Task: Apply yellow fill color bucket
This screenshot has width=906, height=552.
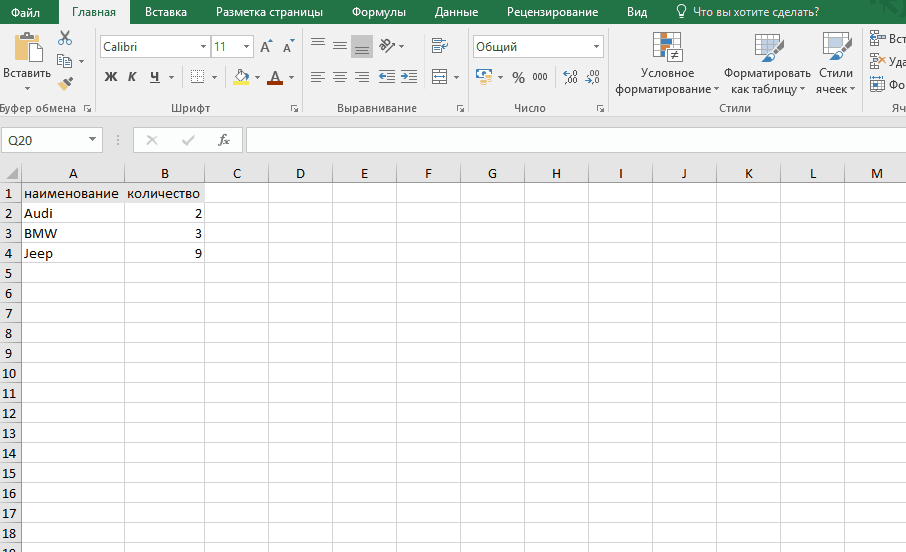Action: point(241,77)
